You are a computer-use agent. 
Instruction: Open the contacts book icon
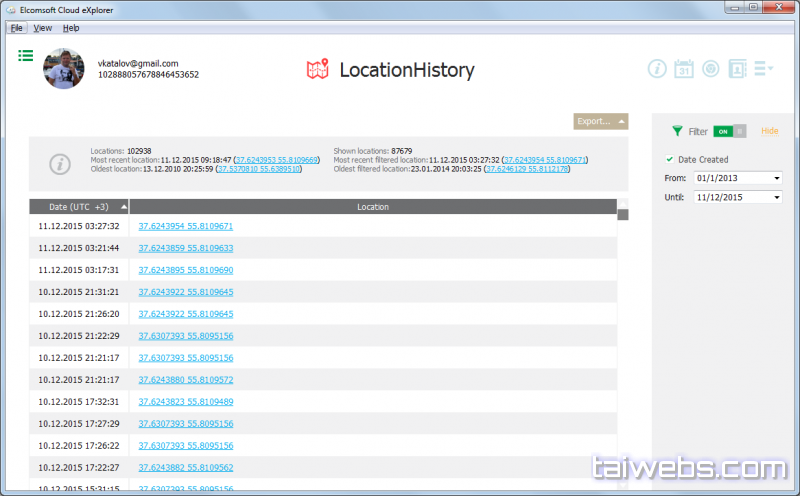point(737,69)
